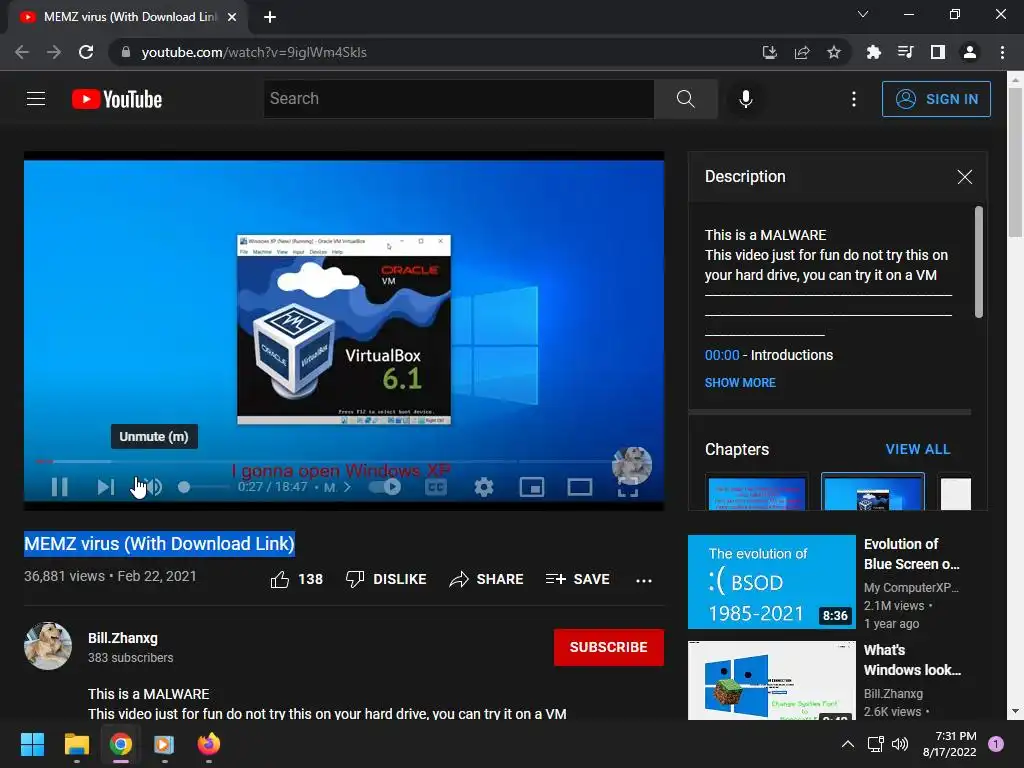Open the taskbar notification badge
Viewport: 1024px width, 768px height.
coord(995,744)
